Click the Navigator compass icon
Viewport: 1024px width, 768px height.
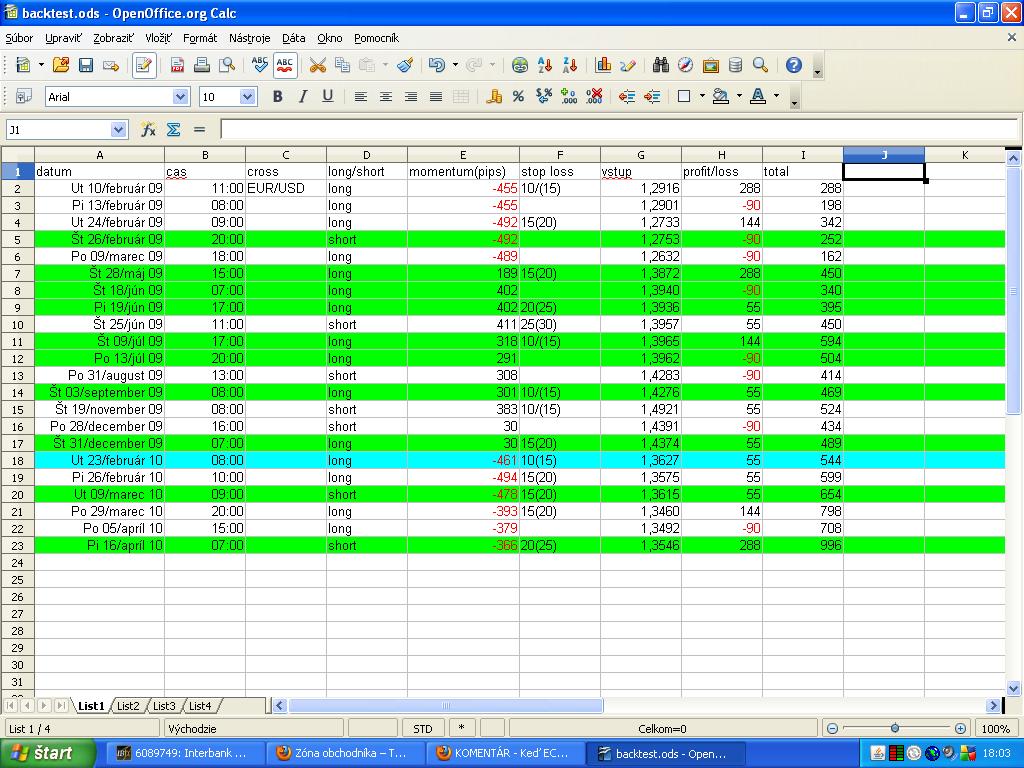pyautogui.click(x=685, y=65)
